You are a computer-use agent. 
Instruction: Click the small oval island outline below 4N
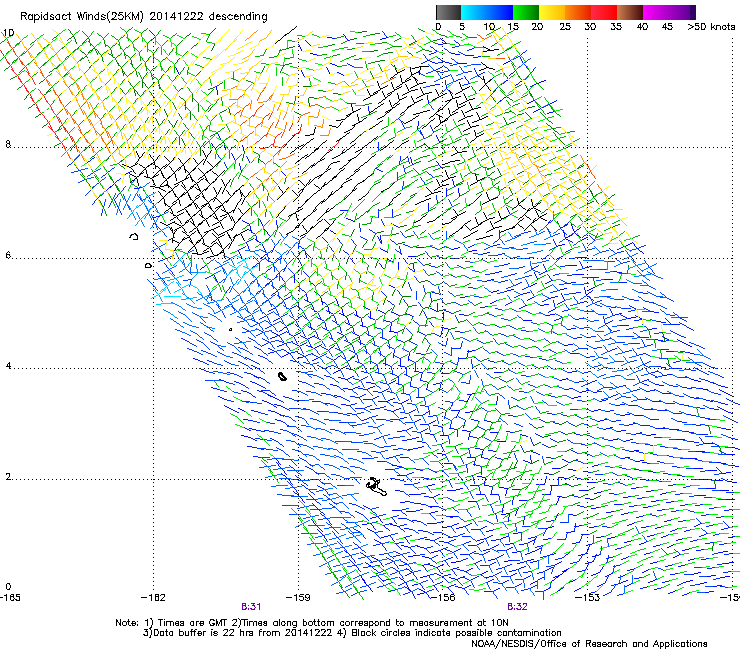[282, 376]
